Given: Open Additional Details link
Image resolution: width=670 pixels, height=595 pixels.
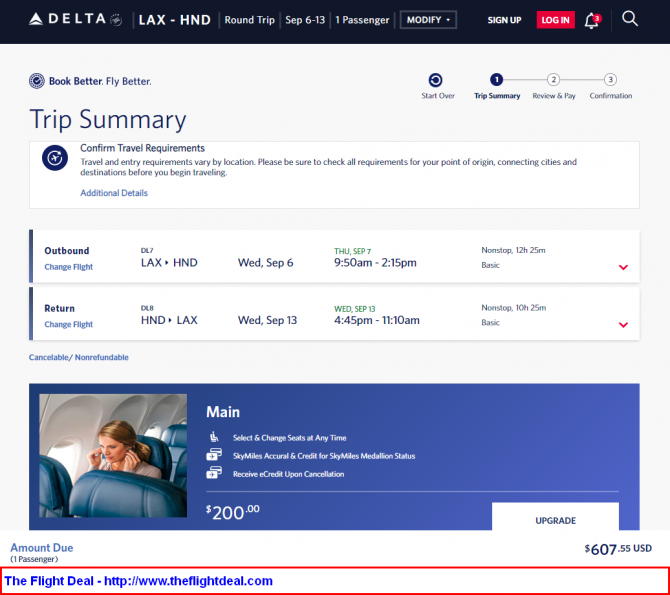Looking at the screenshot, I should 113,193.
